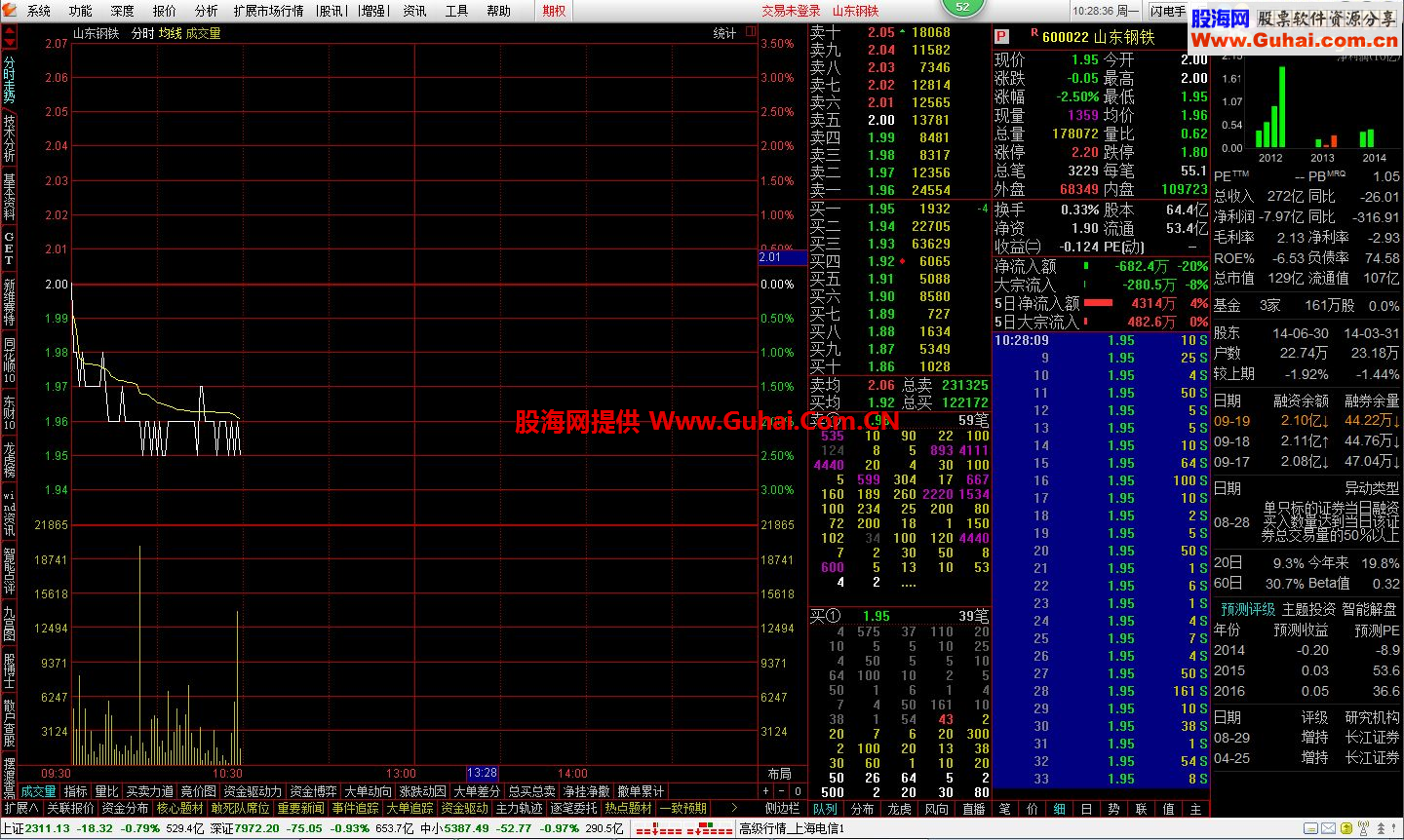Image resolution: width=1404 pixels, height=840 pixels.
Task: Open 分时走势 in left sidebar
Action: click(9, 81)
